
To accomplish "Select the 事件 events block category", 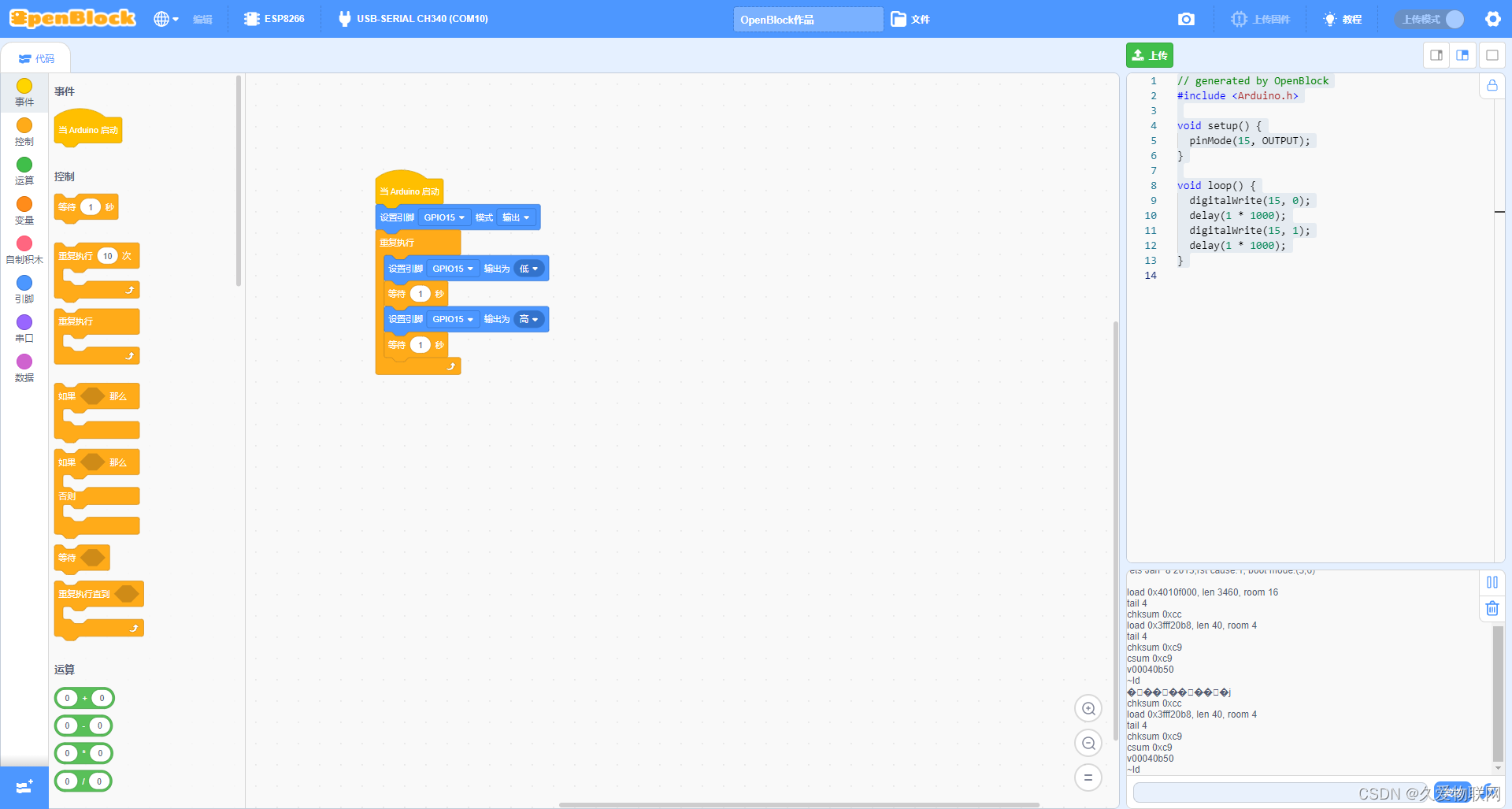I will (24, 92).
